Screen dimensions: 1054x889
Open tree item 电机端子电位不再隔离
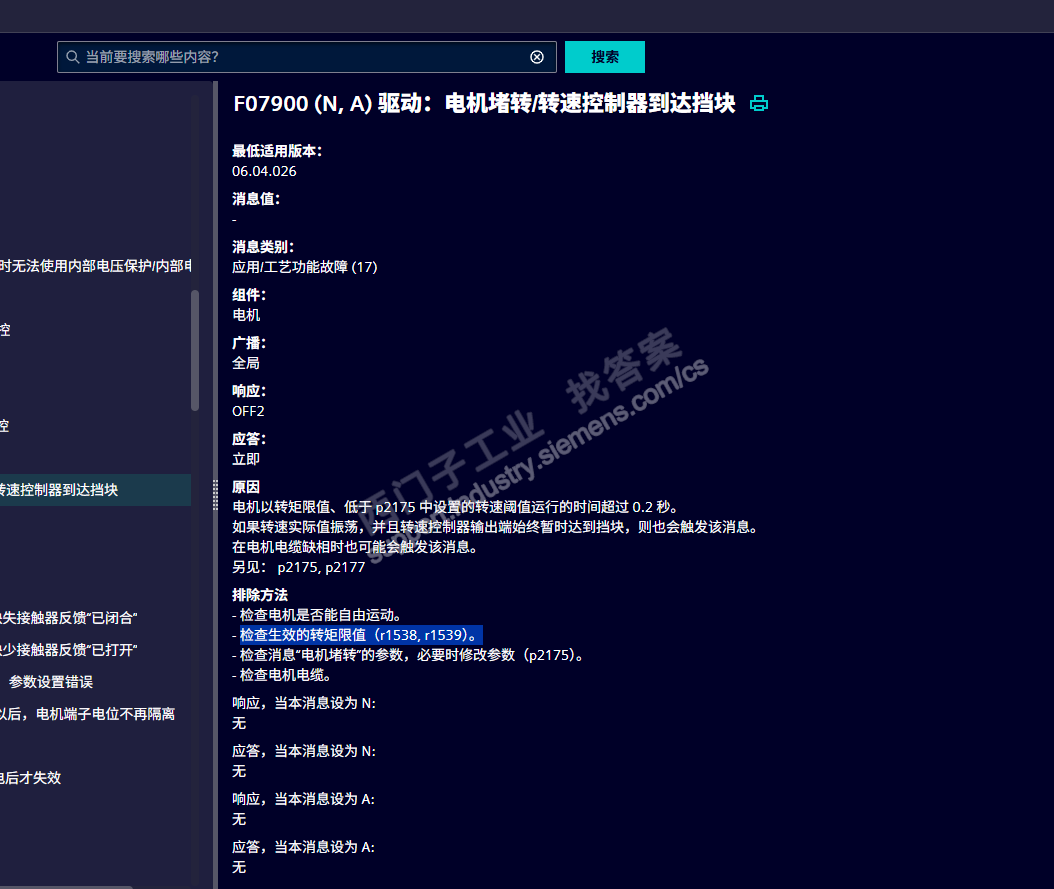point(87,714)
